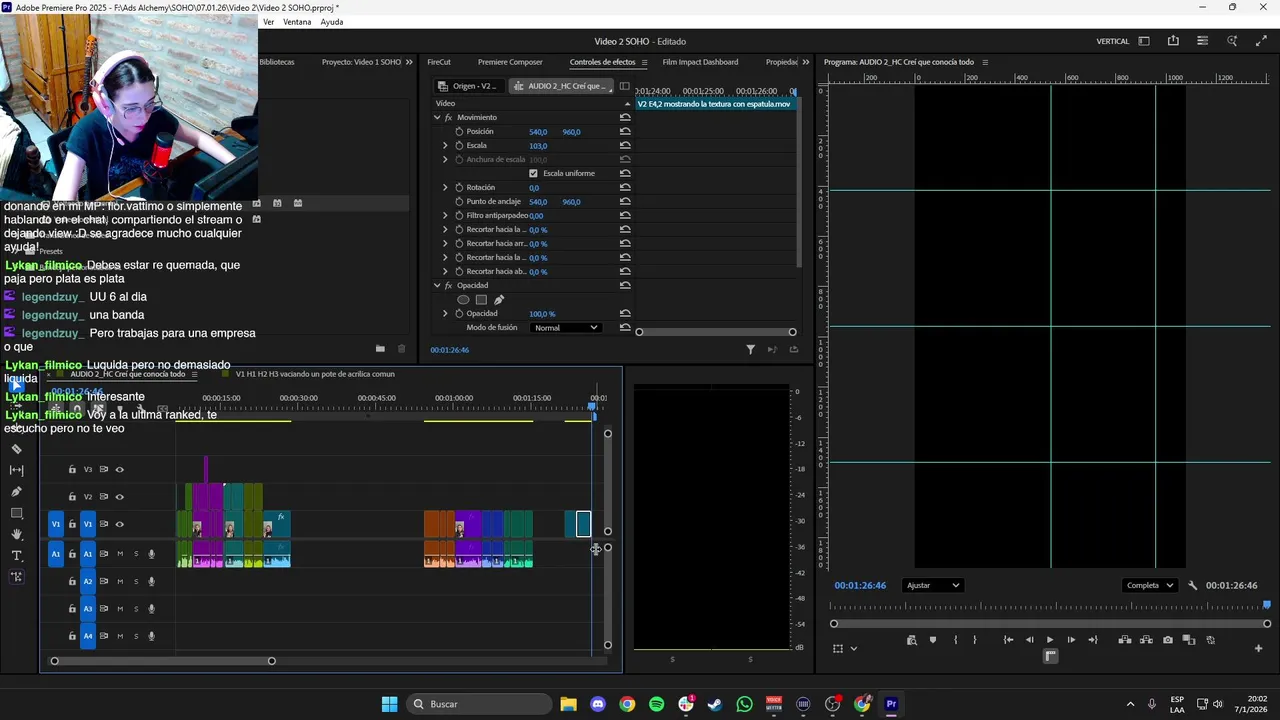Switch to the FireCut tab
Screen dimensions: 1280x720
coord(439,62)
